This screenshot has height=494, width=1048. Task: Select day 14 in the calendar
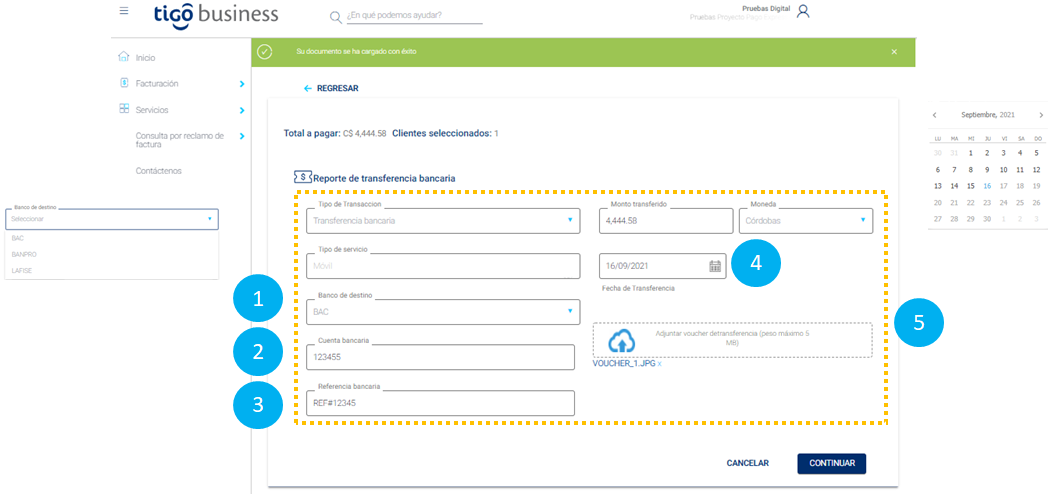point(954,186)
